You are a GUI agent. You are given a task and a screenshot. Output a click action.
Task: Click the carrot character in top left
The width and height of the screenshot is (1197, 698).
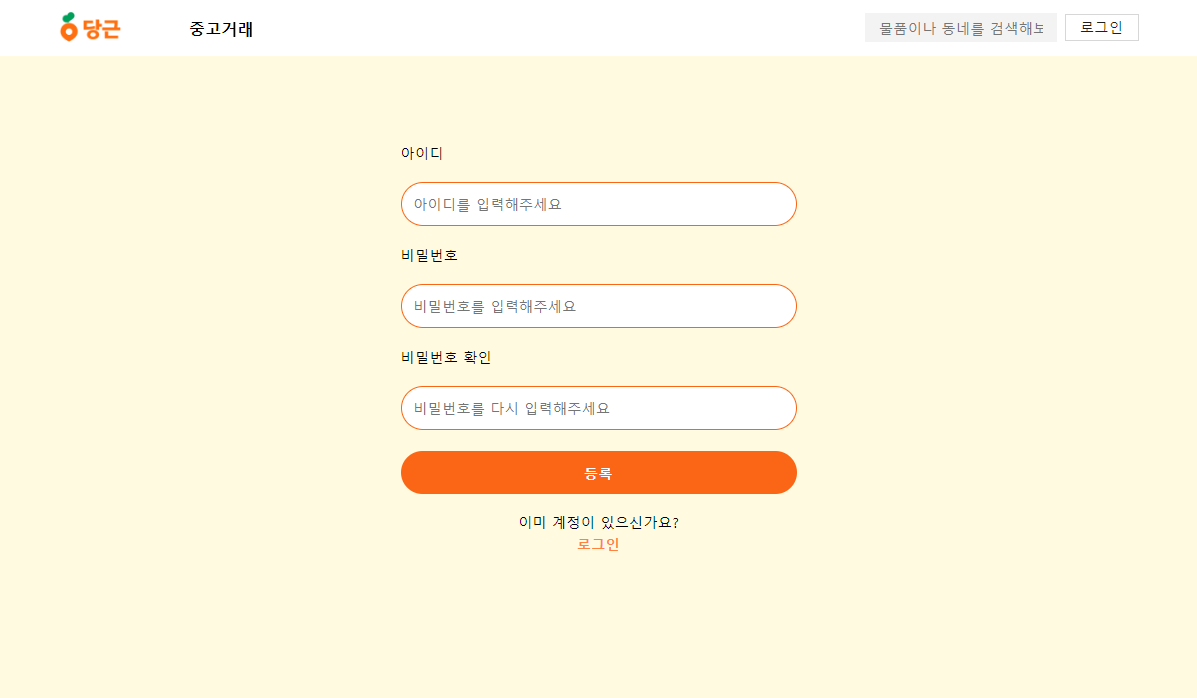point(68,27)
